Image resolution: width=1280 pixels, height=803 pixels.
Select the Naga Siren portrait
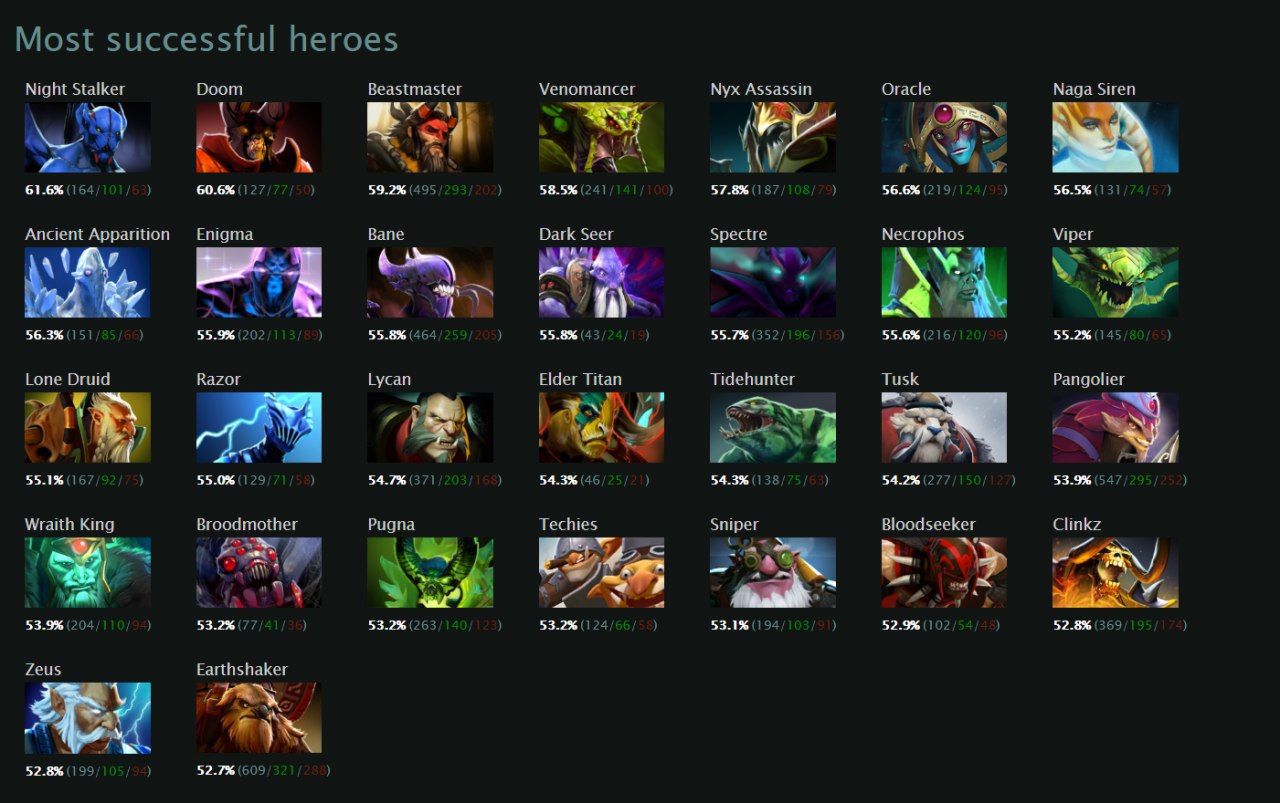[1115, 137]
